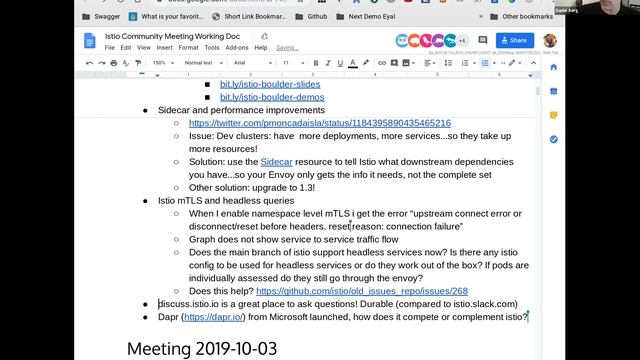The height and width of the screenshot is (360, 640).
Task: Expand bulleted list style options
Action: [x=494, y=63]
